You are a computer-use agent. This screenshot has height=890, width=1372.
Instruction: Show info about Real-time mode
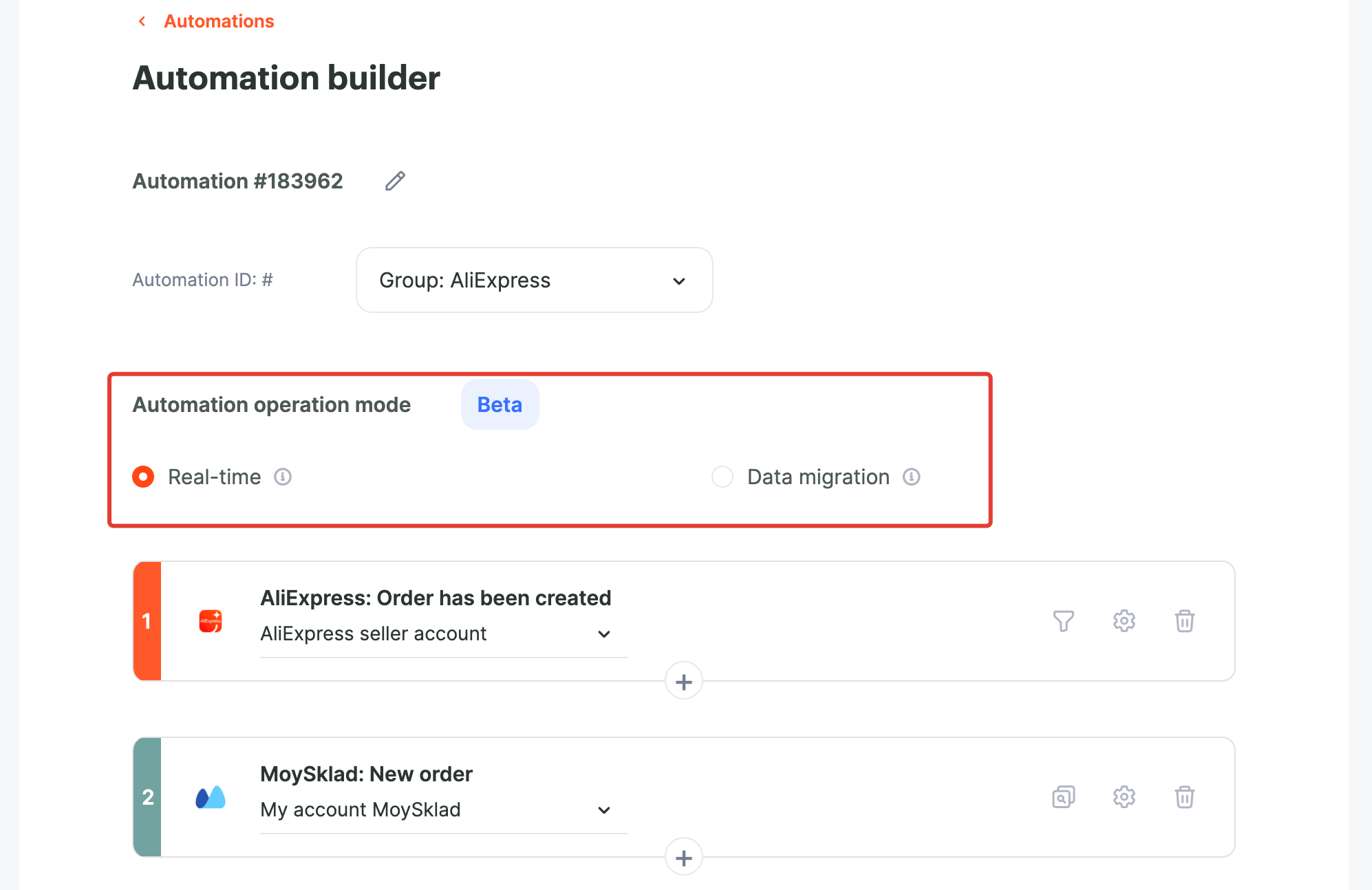click(x=283, y=477)
